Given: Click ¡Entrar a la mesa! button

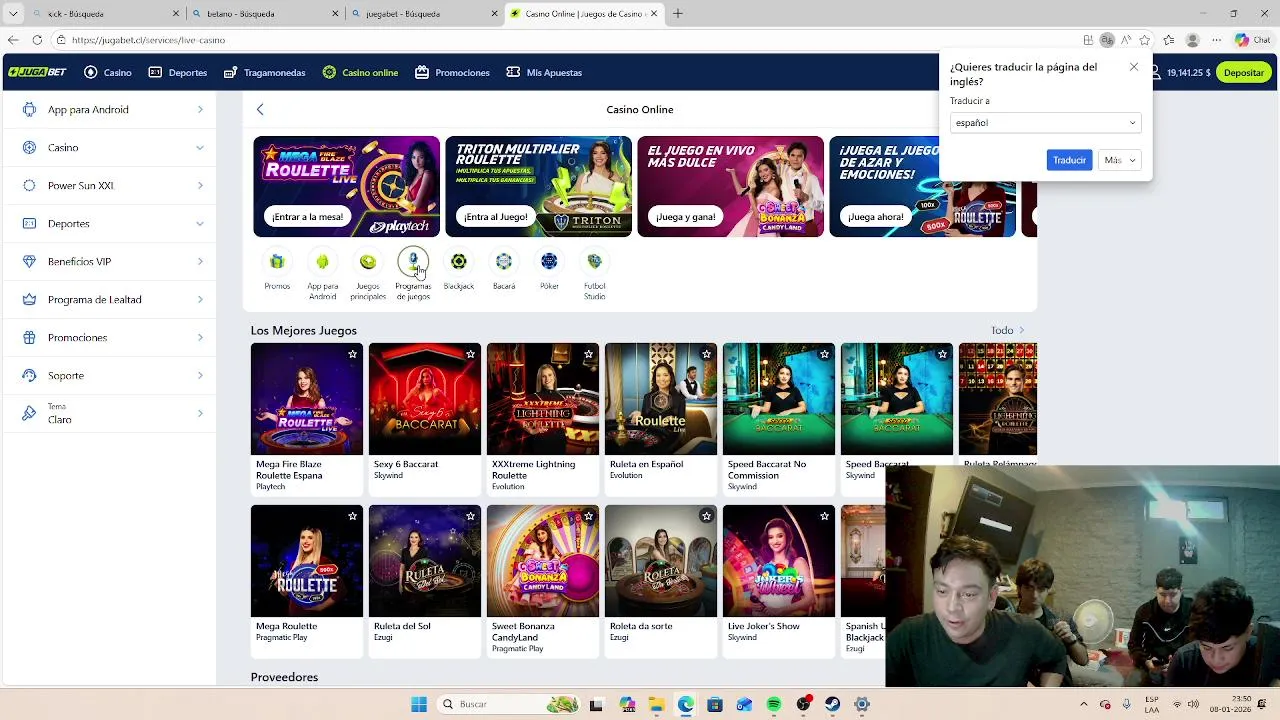Looking at the screenshot, I should pyautogui.click(x=306, y=216).
